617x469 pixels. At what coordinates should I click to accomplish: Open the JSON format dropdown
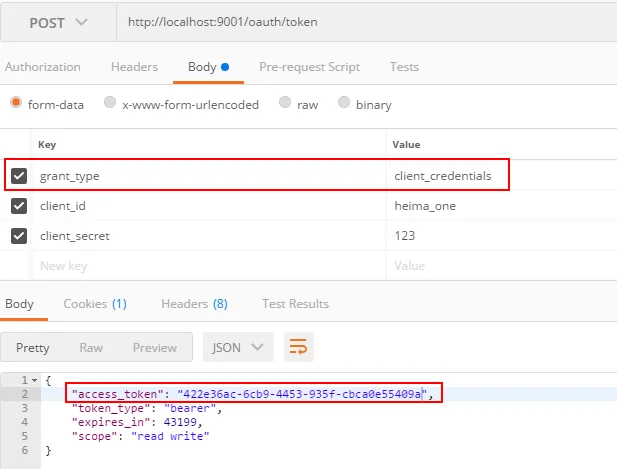238,348
